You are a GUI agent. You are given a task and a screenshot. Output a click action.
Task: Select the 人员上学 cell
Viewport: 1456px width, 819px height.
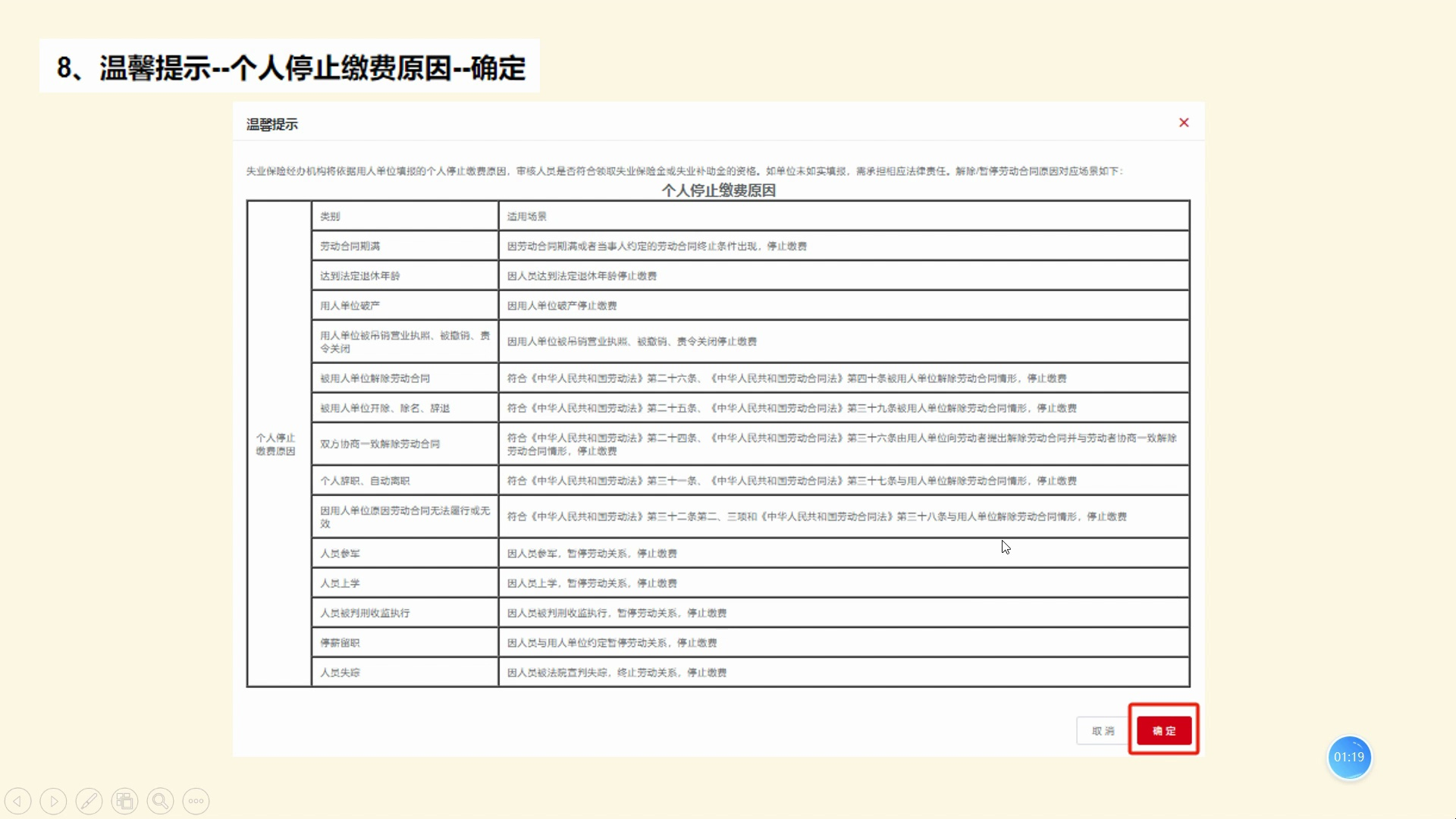click(404, 583)
